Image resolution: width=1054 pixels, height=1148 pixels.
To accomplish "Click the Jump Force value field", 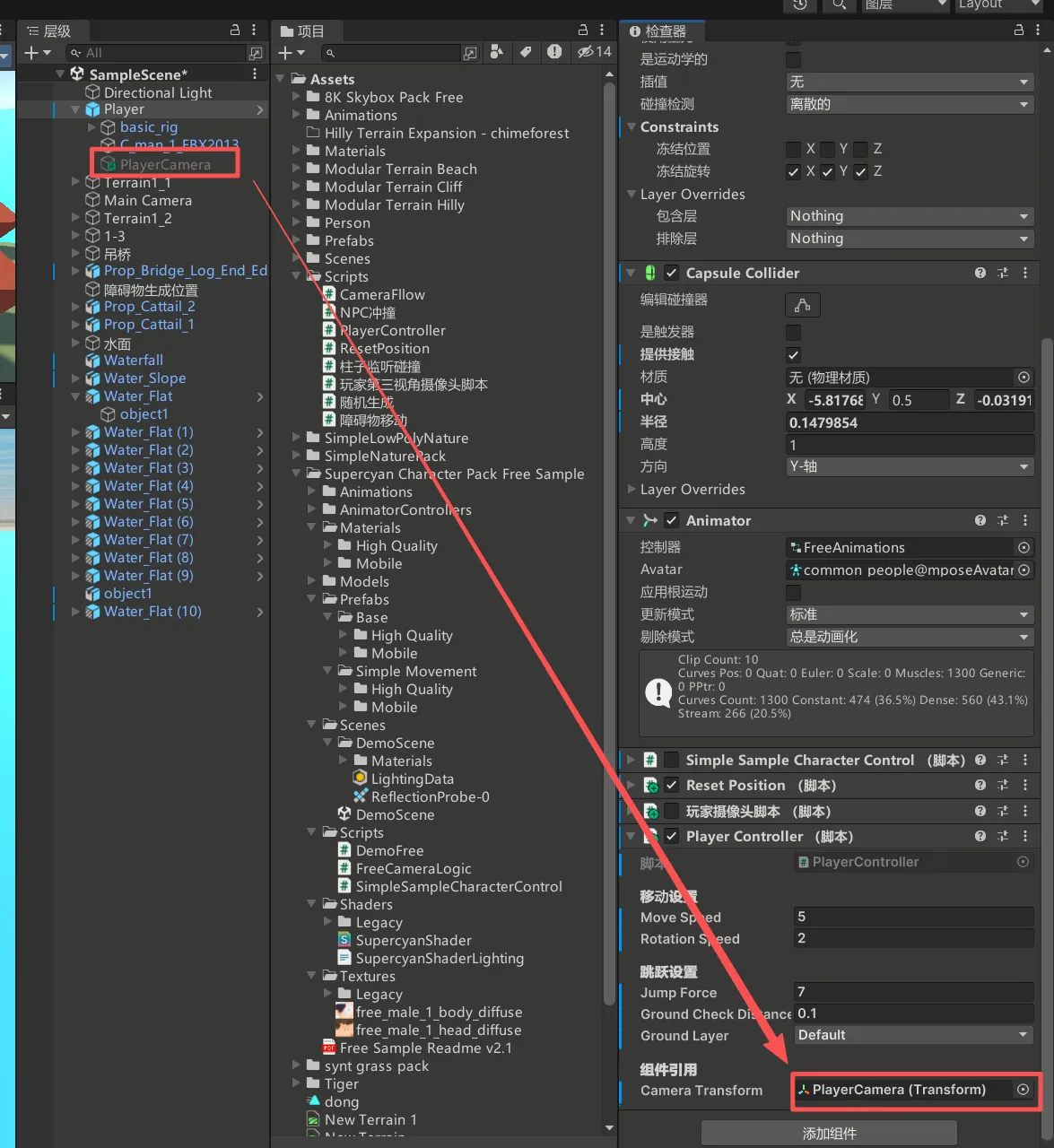I will coord(914,992).
